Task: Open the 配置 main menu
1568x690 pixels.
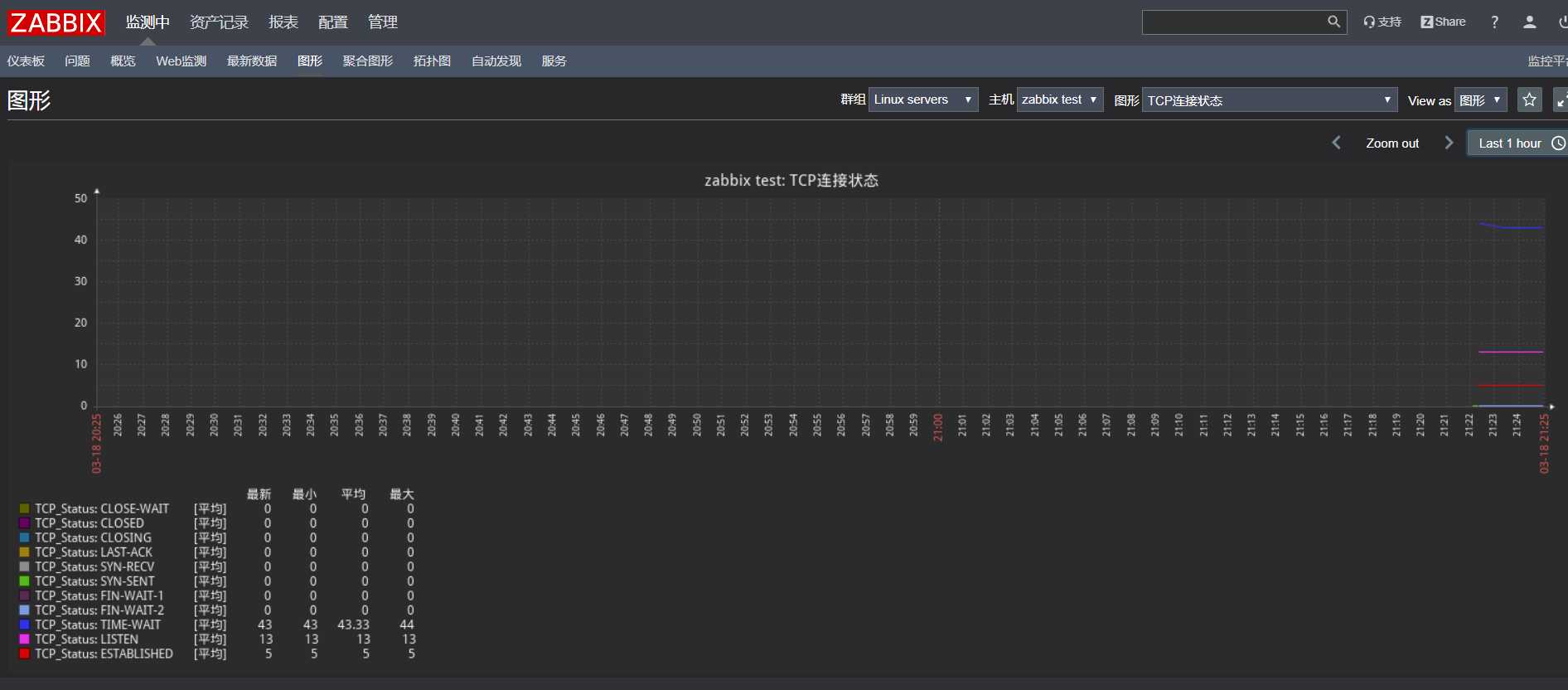Action: coord(333,22)
